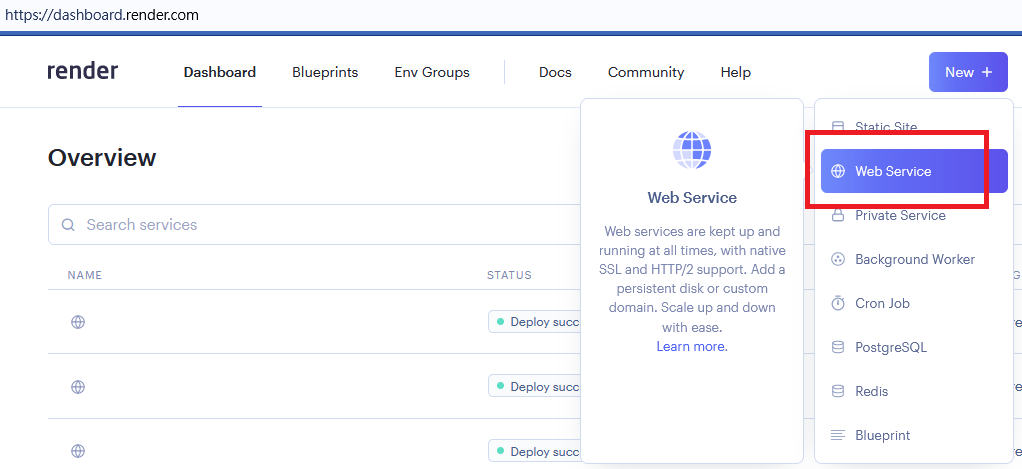
Task: Click the Background Worker icon
Action: [838, 259]
